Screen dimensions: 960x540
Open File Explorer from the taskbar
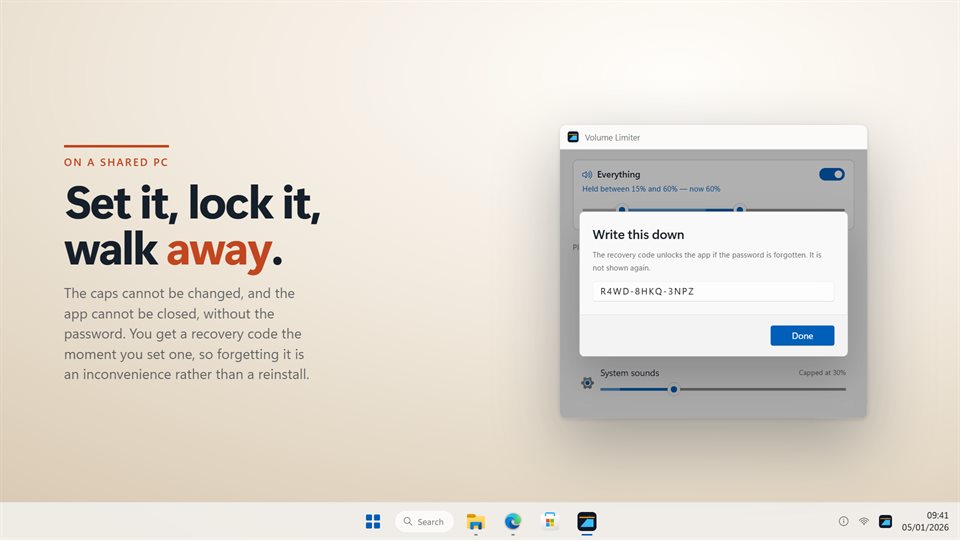click(476, 522)
